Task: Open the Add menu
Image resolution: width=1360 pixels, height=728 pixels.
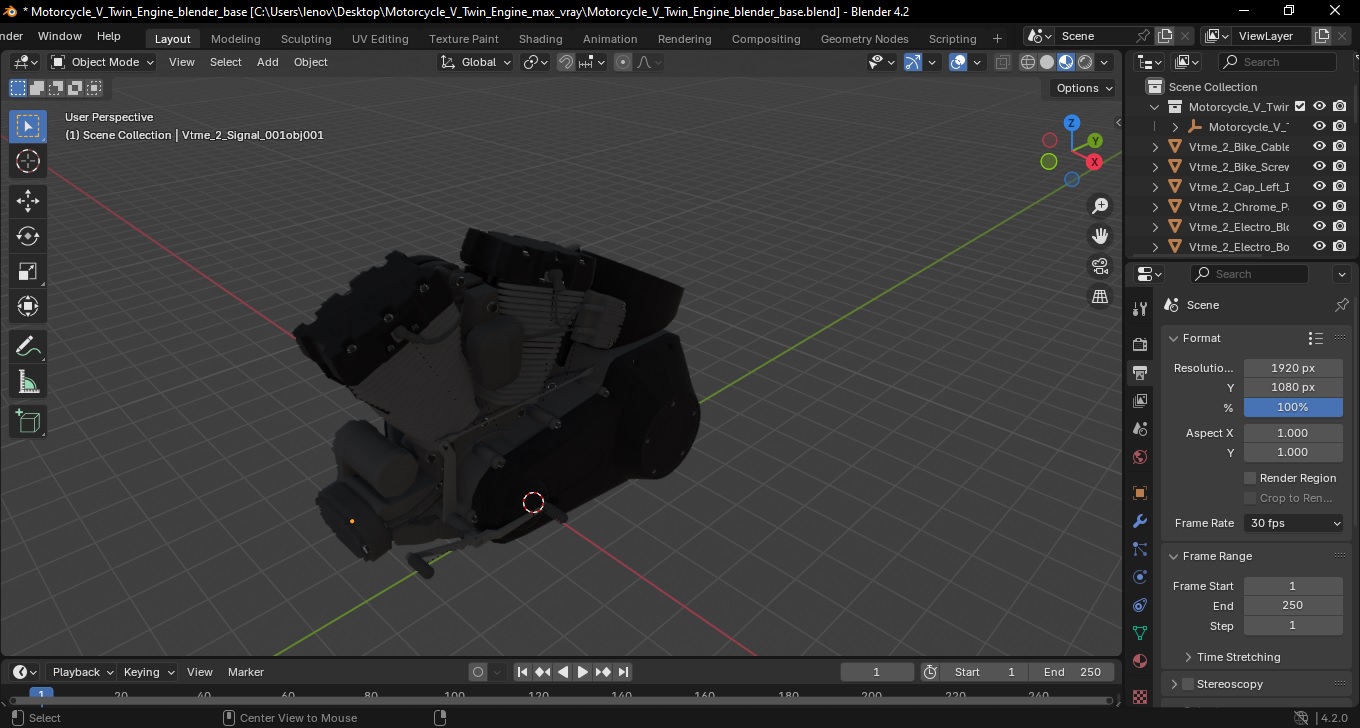Action: (268, 62)
